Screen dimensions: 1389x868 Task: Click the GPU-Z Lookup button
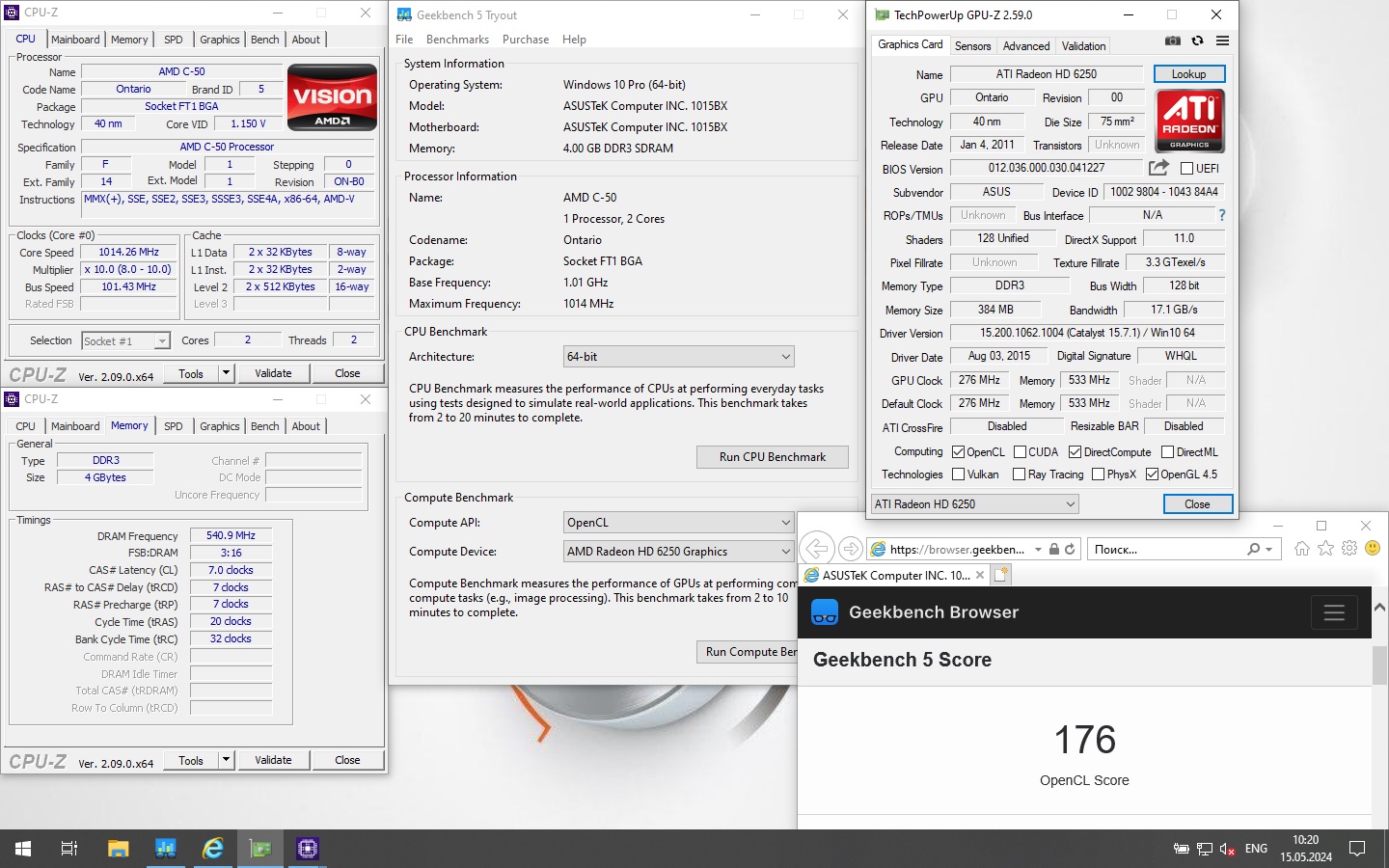(x=1188, y=74)
